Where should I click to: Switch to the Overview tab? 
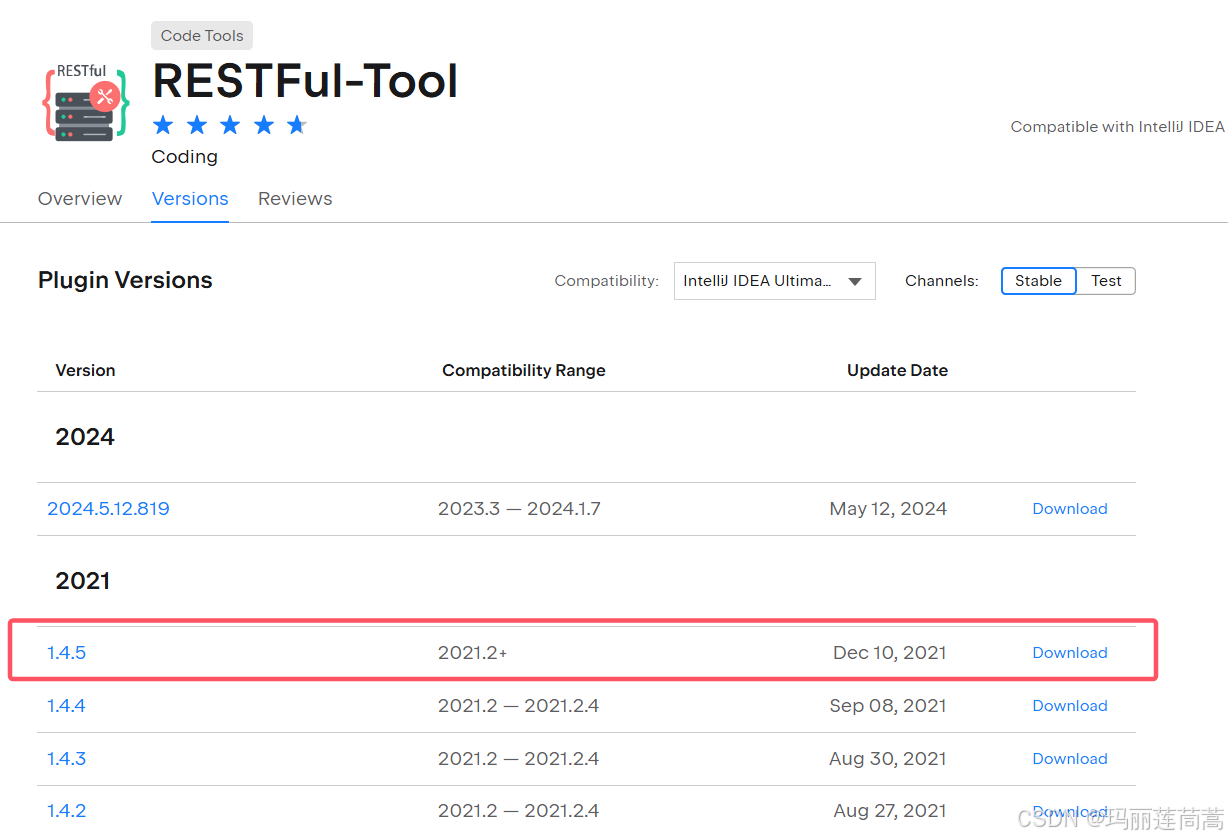point(79,198)
